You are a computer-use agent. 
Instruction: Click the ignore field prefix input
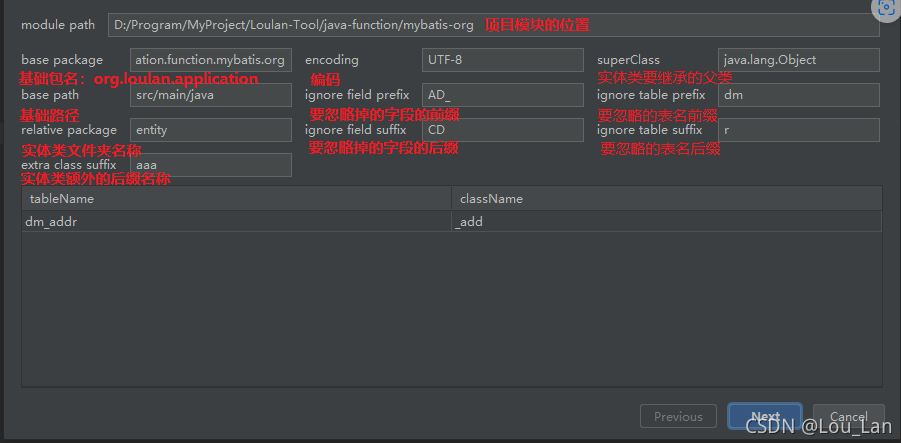[x=502, y=95]
